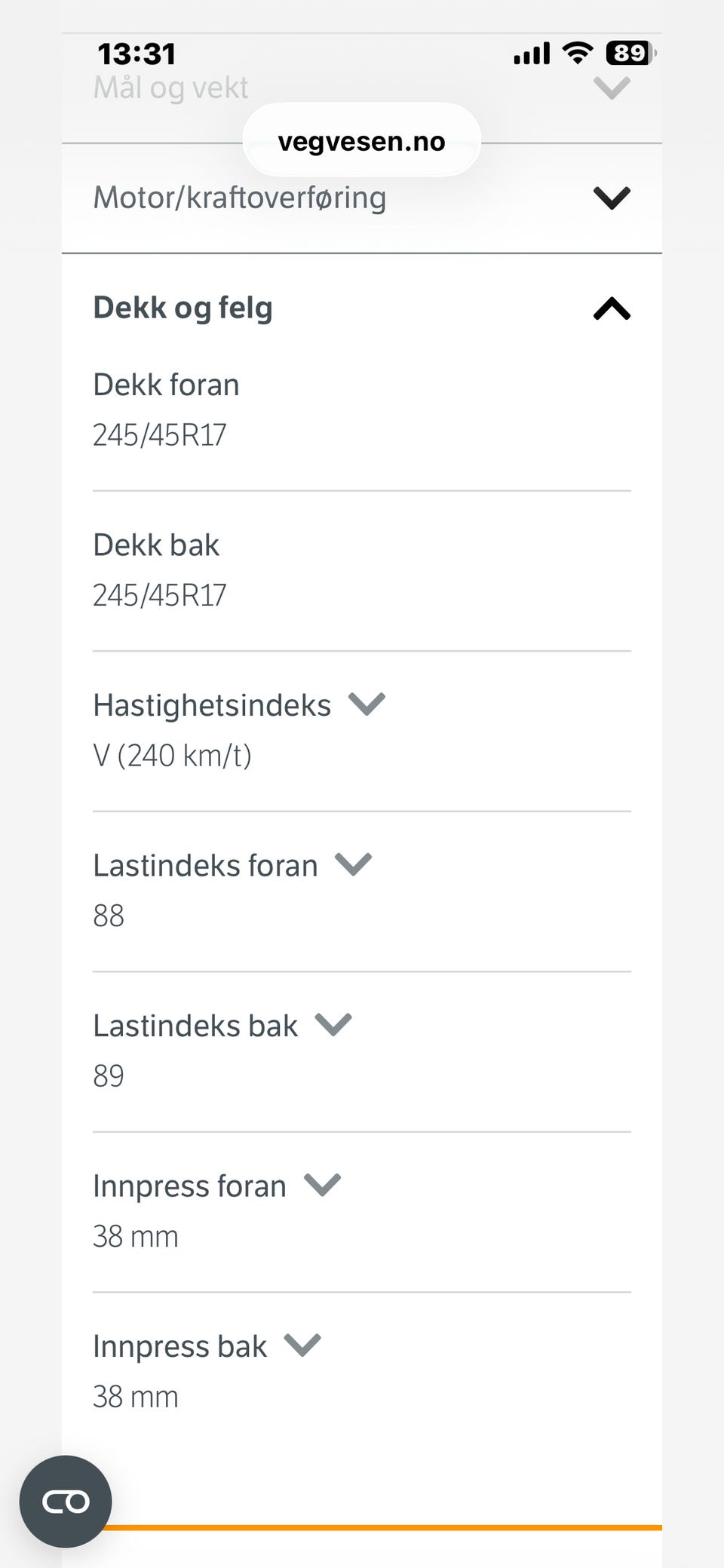Tap the Wi-Fi status icon

tap(578, 53)
